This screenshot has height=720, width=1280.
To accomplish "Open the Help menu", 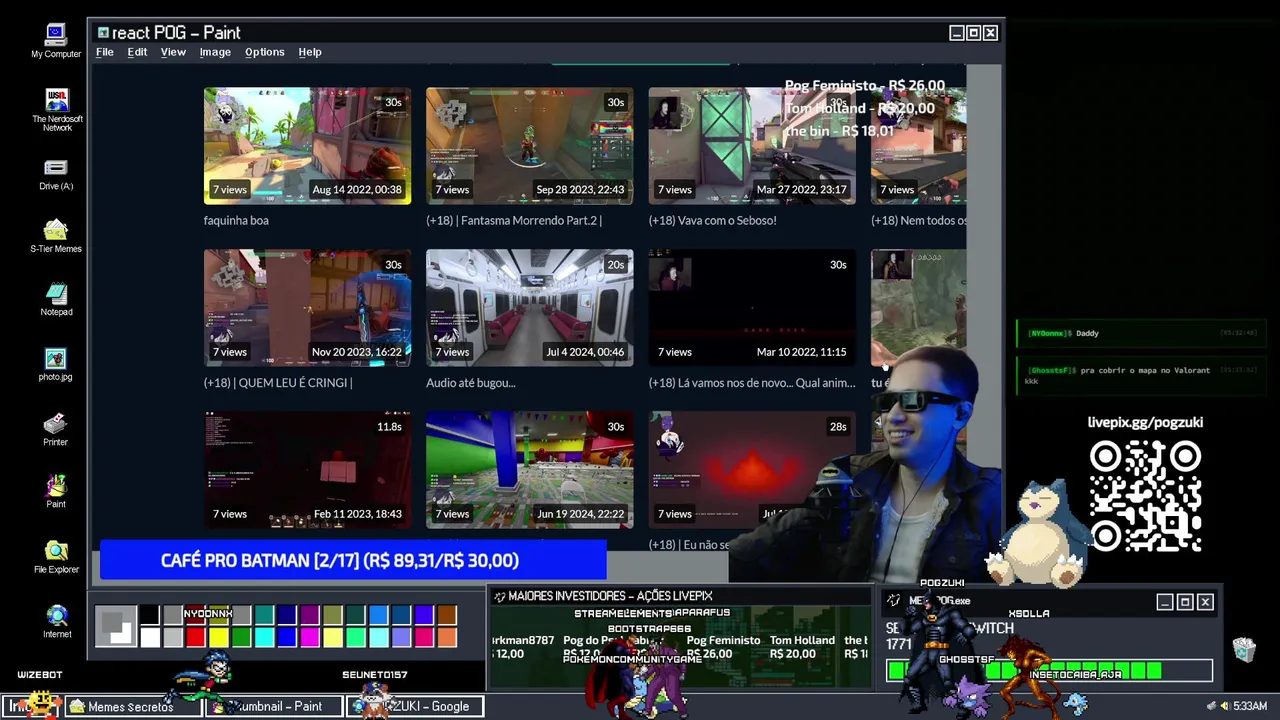I will pos(310,52).
